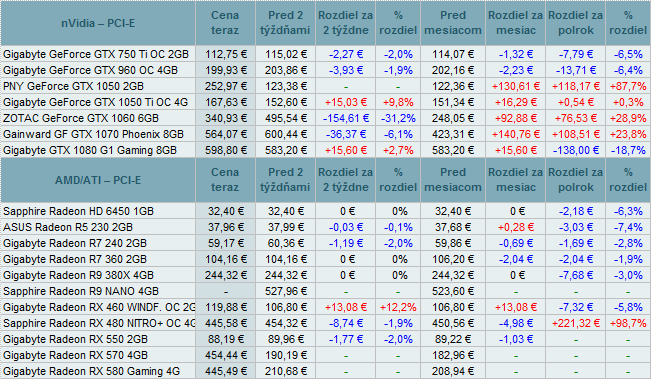Select Gigabyte GTX 1080 G1 Gaming 8GB
The height and width of the screenshot is (379, 651).
pyautogui.click(x=90, y=150)
